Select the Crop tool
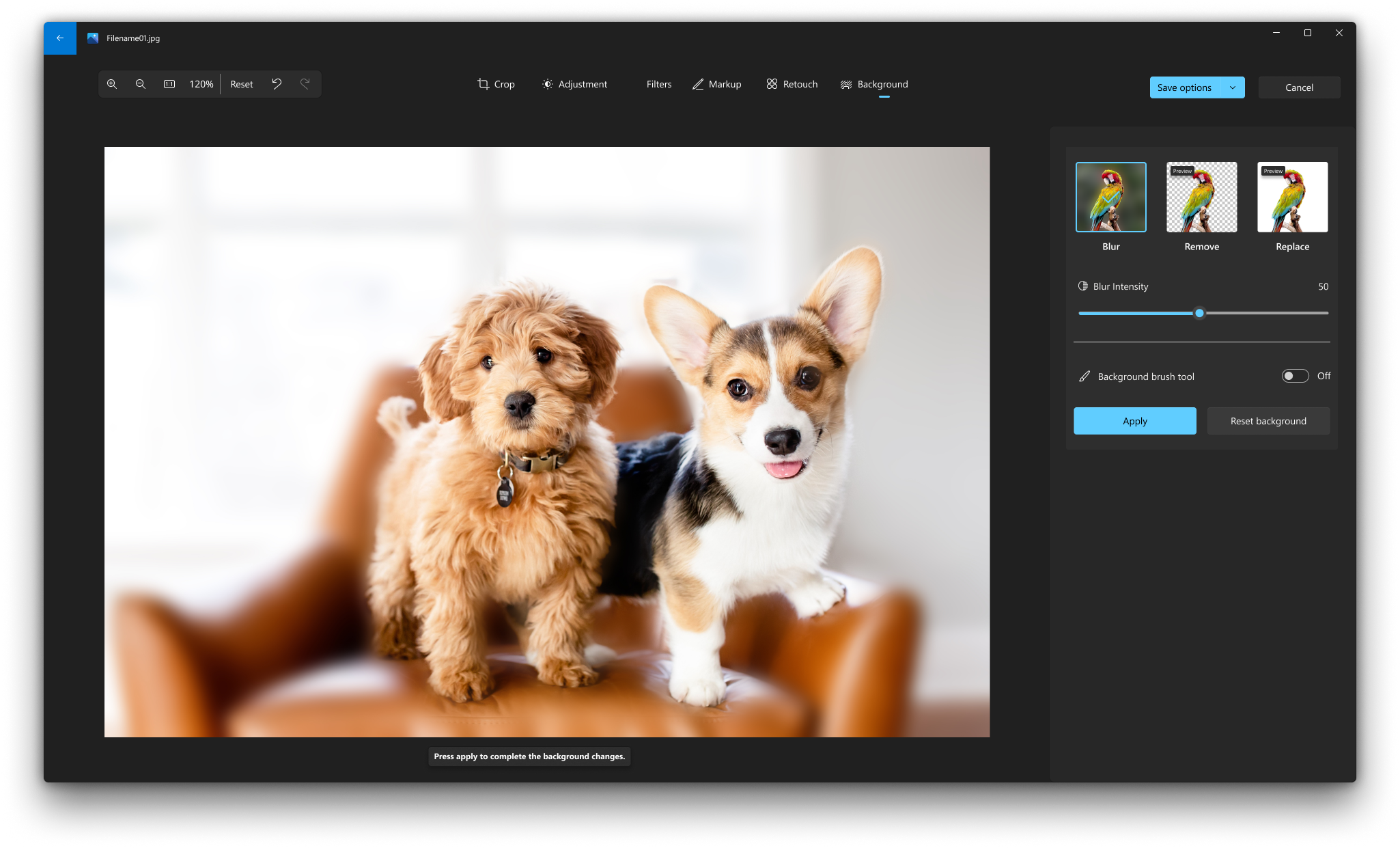This screenshot has height=848, width=1400. click(x=496, y=84)
